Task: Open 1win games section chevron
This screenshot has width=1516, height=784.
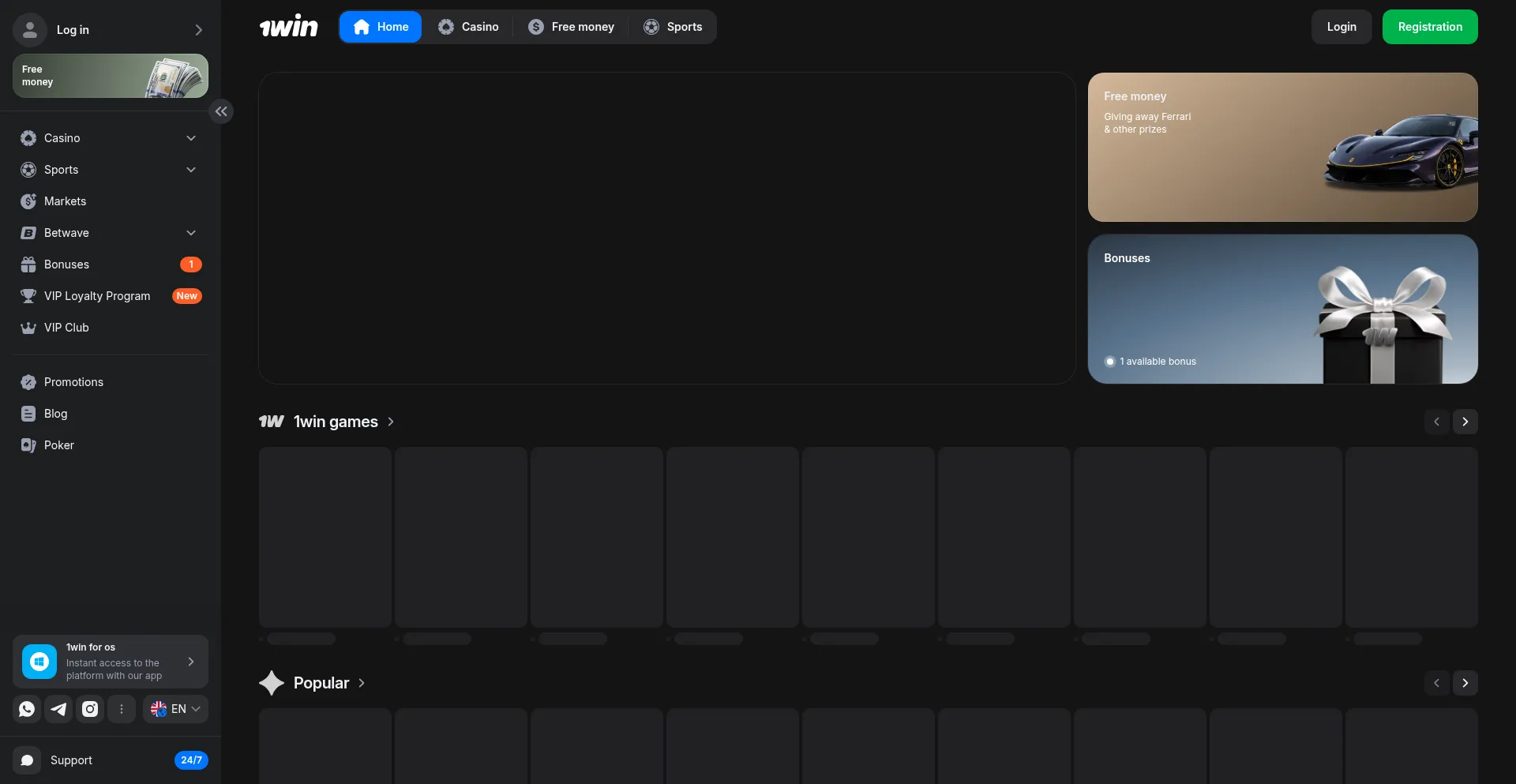Action: pos(391,422)
